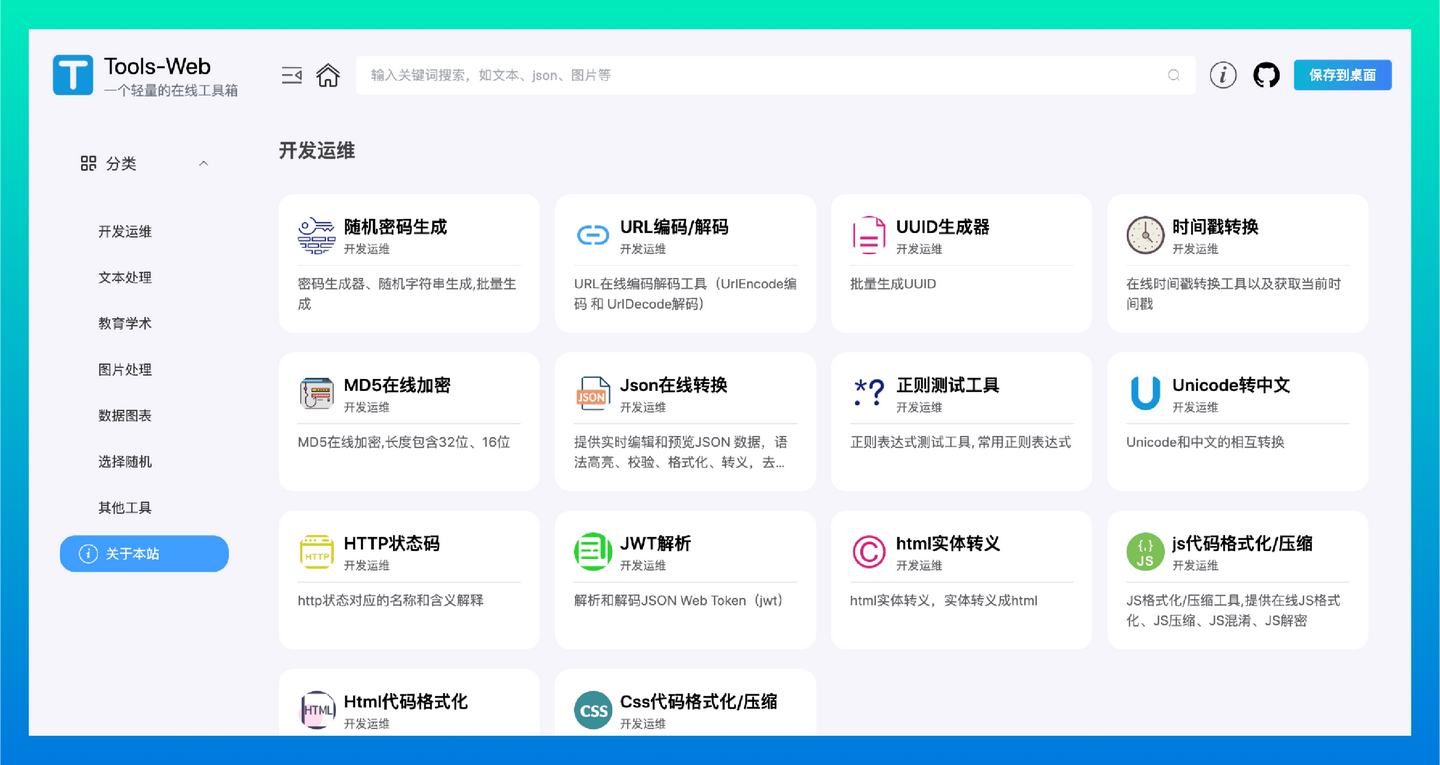The image size is (1440, 765).
Task: Open the 时间戳转换 tool title
Action: pyautogui.click(x=1215, y=227)
